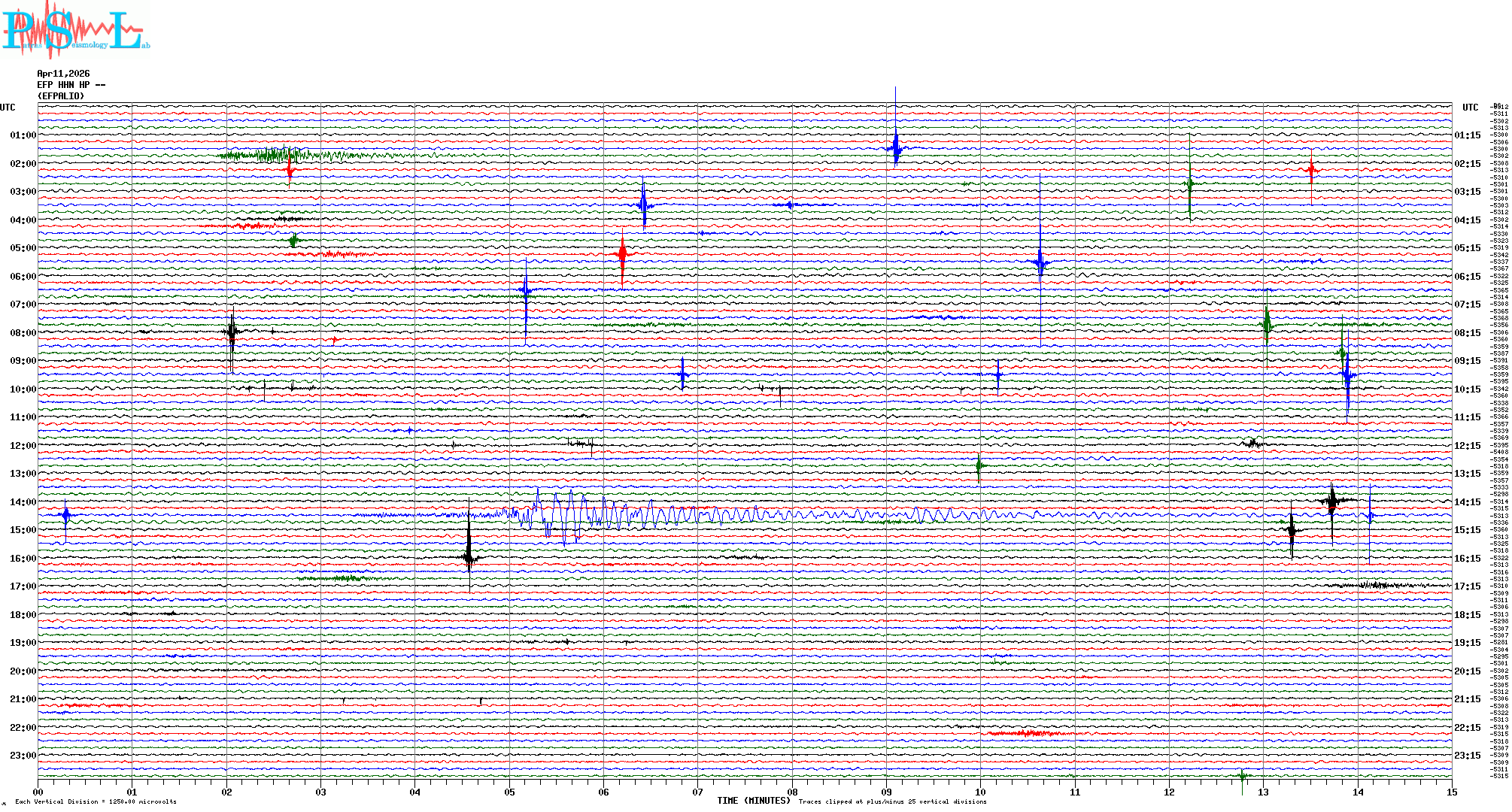Viewport: 1512px width, 812px height.
Task: Click the TIME (MINUTES) axis title
Action: click(753, 801)
